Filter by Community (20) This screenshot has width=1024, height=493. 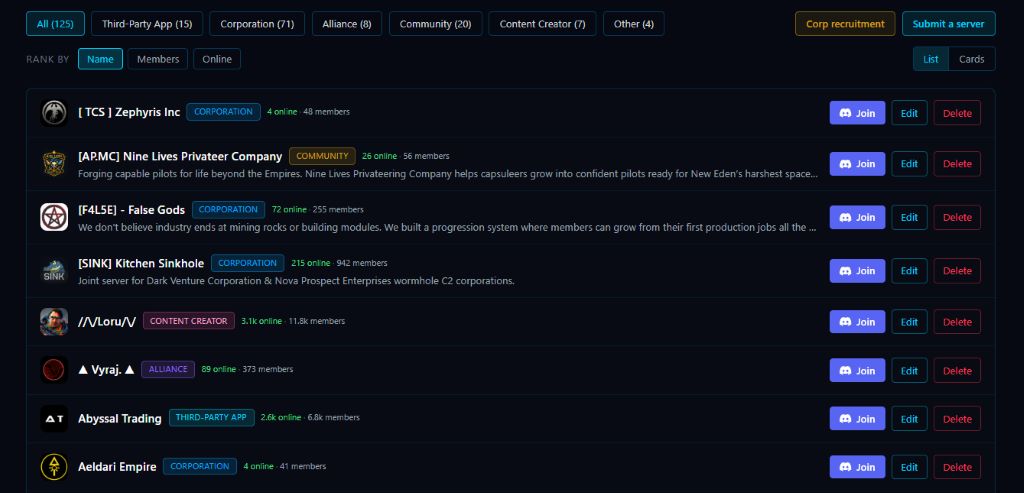(x=436, y=24)
